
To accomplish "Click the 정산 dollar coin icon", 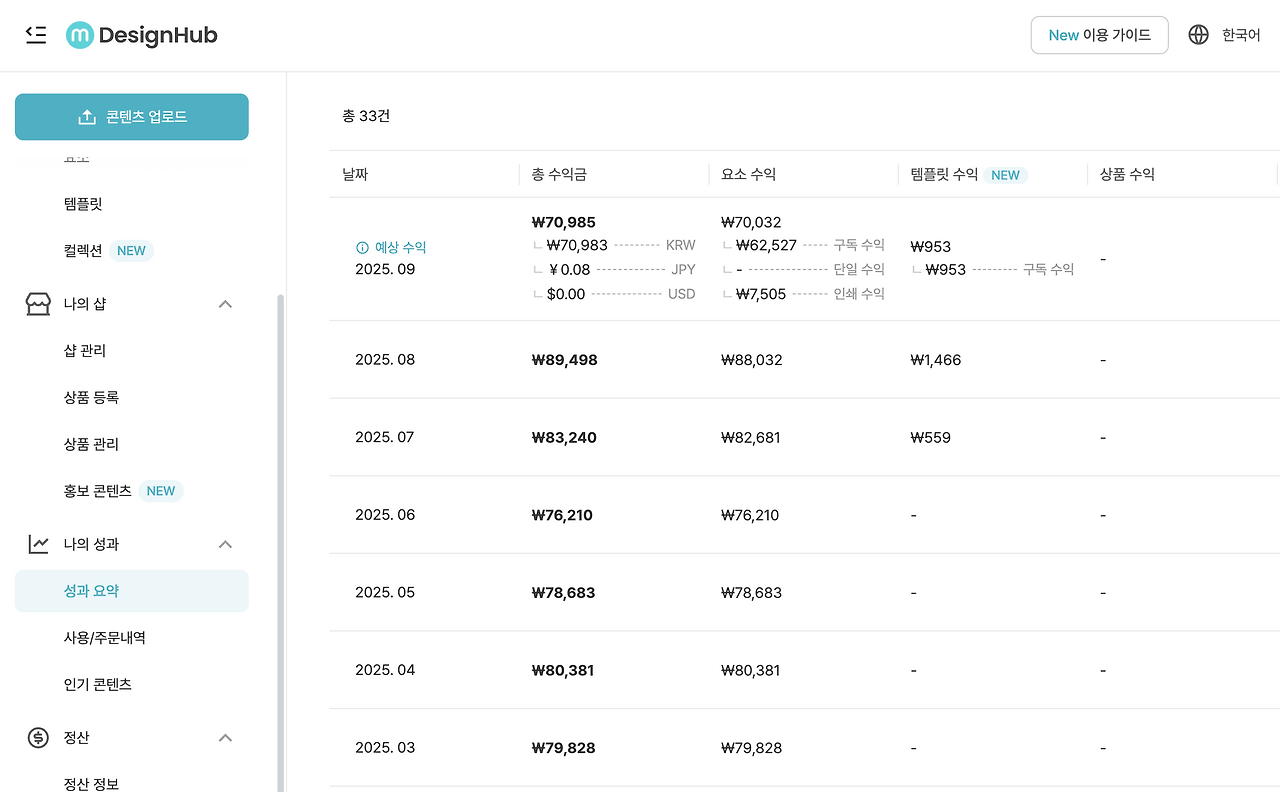I will [x=38, y=738].
